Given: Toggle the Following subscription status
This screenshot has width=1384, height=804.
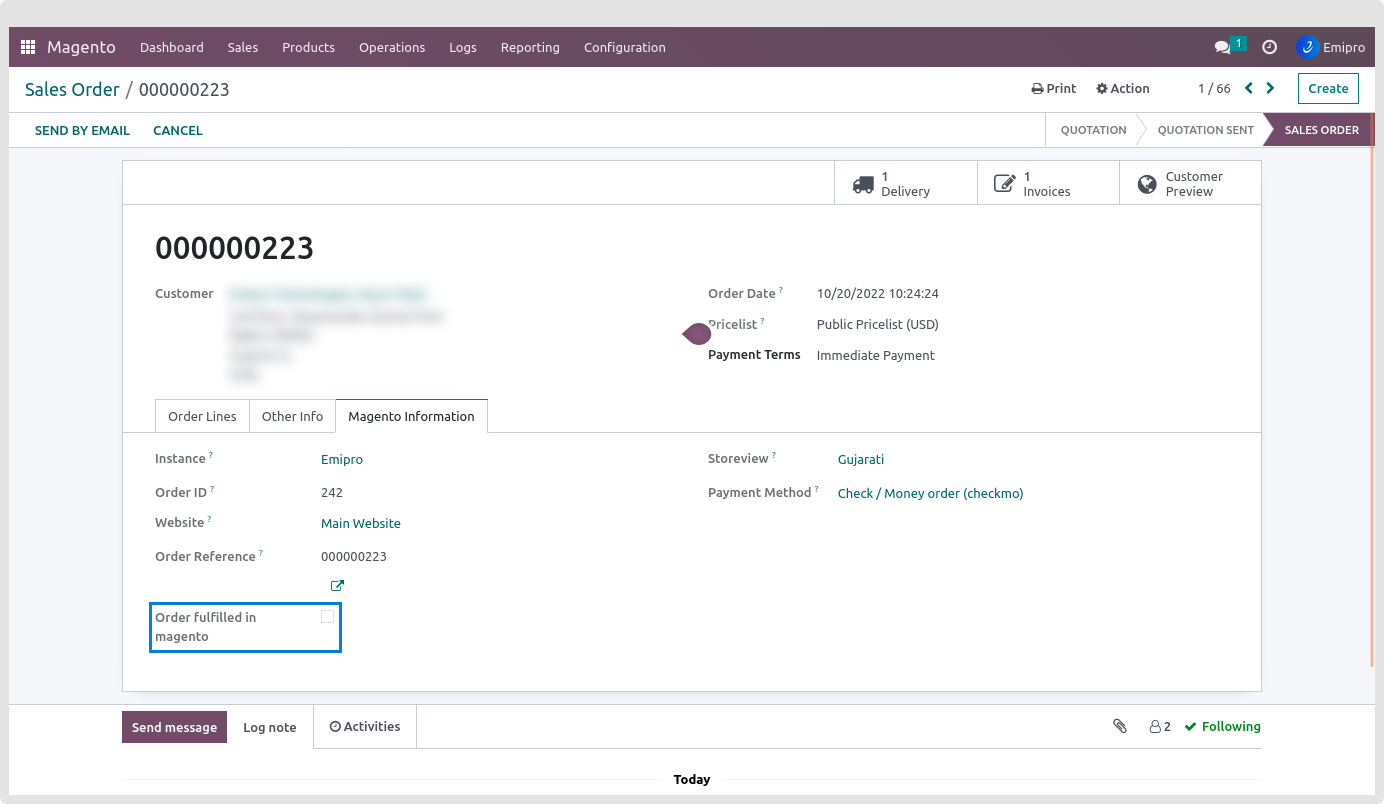Looking at the screenshot, I should [1222, 727].
